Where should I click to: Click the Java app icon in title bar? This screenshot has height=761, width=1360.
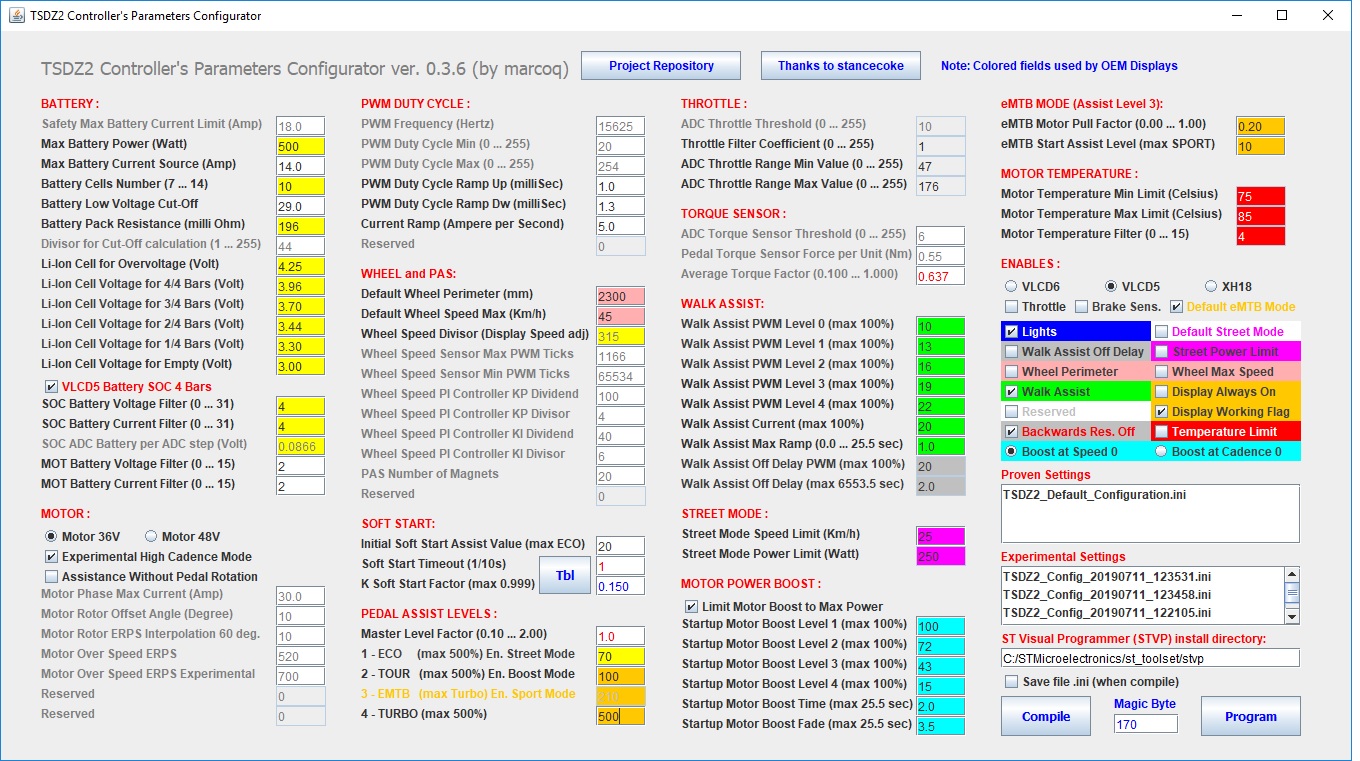coord(17,15)
